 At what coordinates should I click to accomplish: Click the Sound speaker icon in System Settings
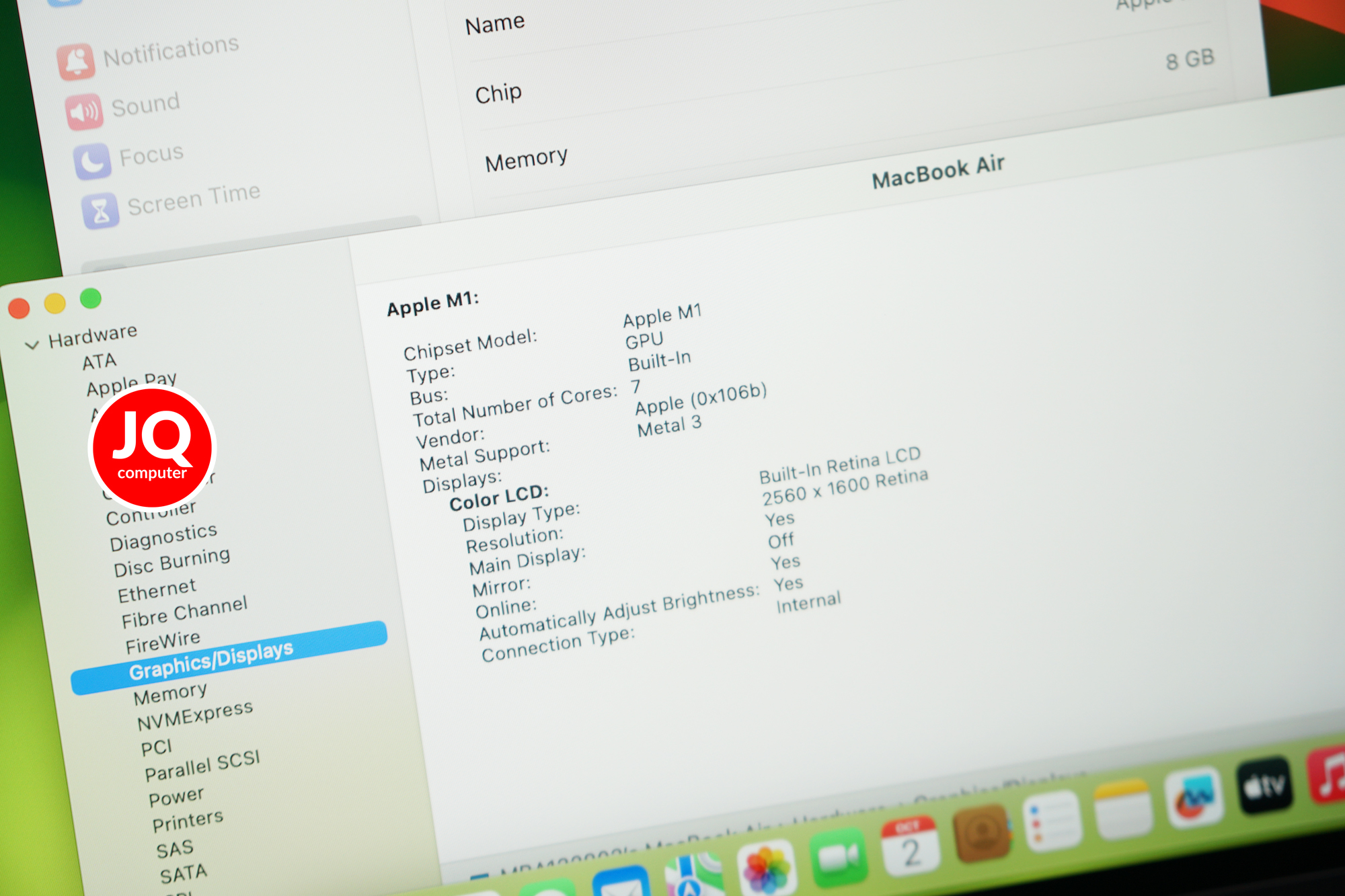point(84,112)
